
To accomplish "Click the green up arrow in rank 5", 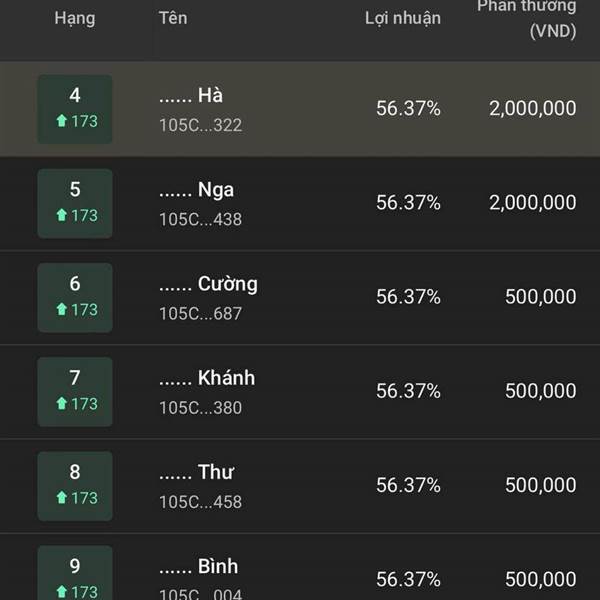I will 62,215.
